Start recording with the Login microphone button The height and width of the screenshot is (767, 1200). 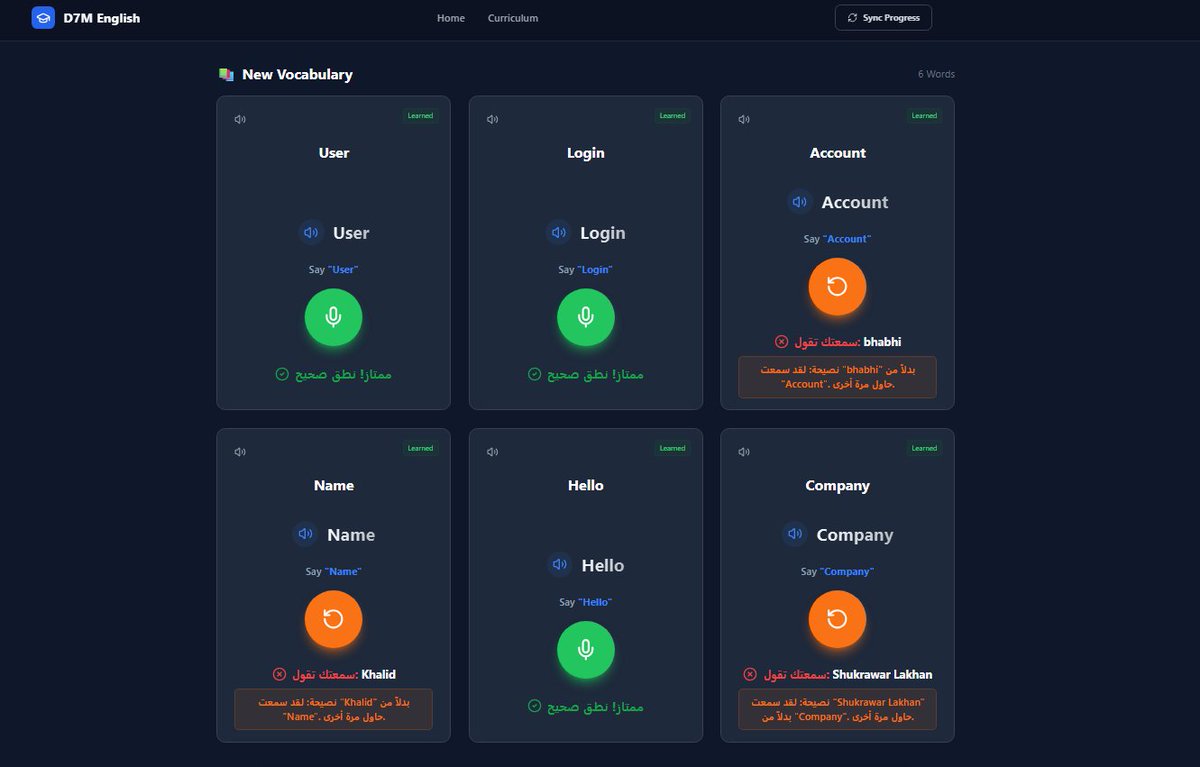[586, 317]
